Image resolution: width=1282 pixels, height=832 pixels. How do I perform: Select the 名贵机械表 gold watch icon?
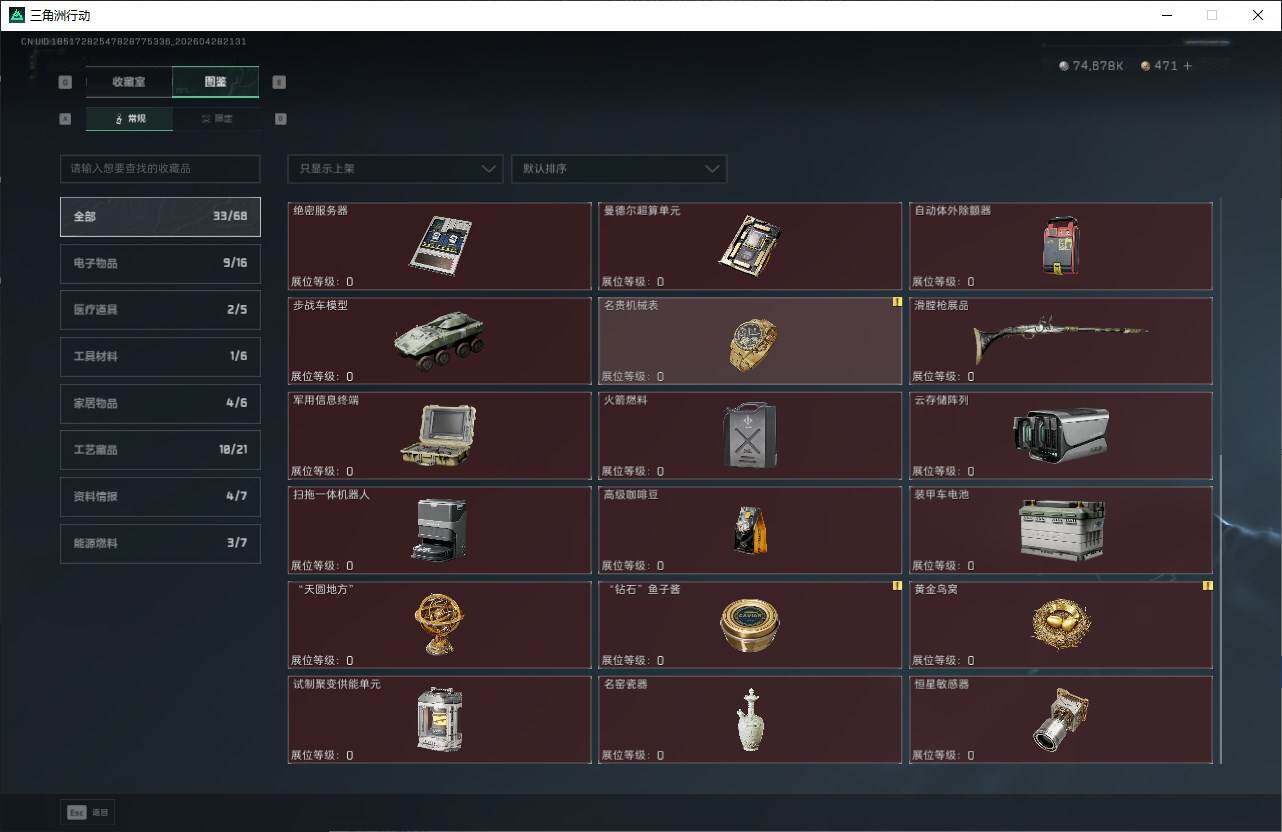point(752,344)
